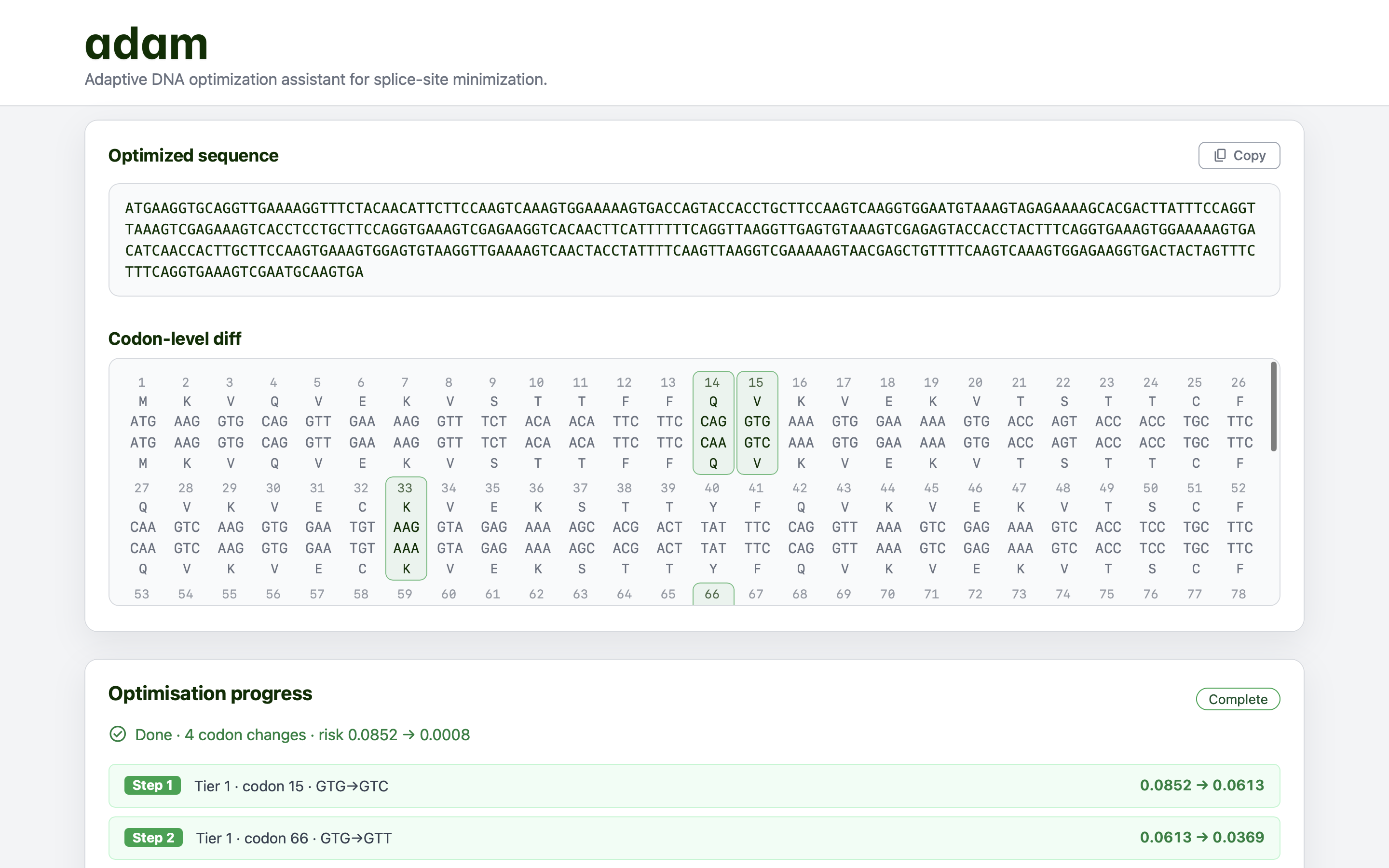The height and width of the screenshot is (868, 1389).
Task: Select the Step 1 badge
Action: click(153, 786)
